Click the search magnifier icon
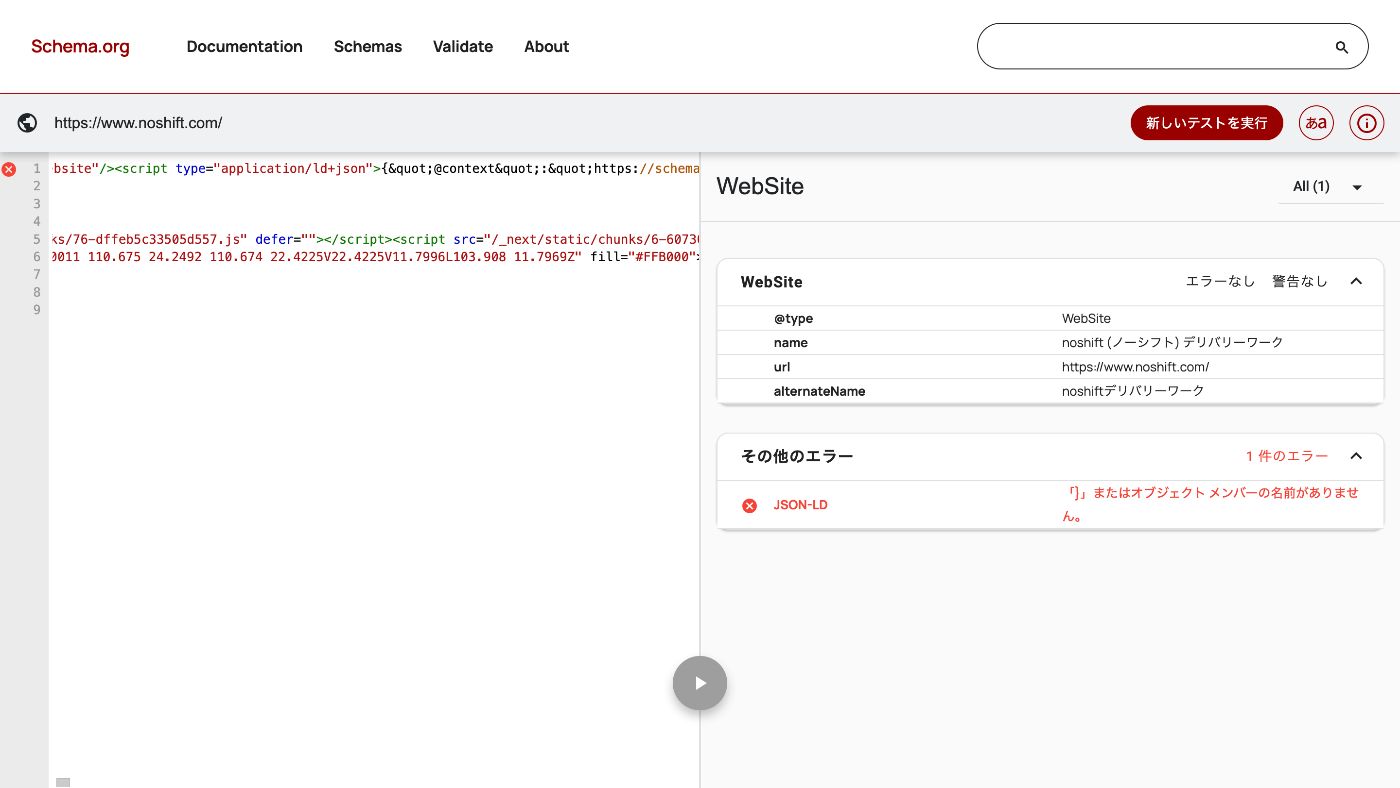This screenshot has width=1400, height=788. 1341,46
